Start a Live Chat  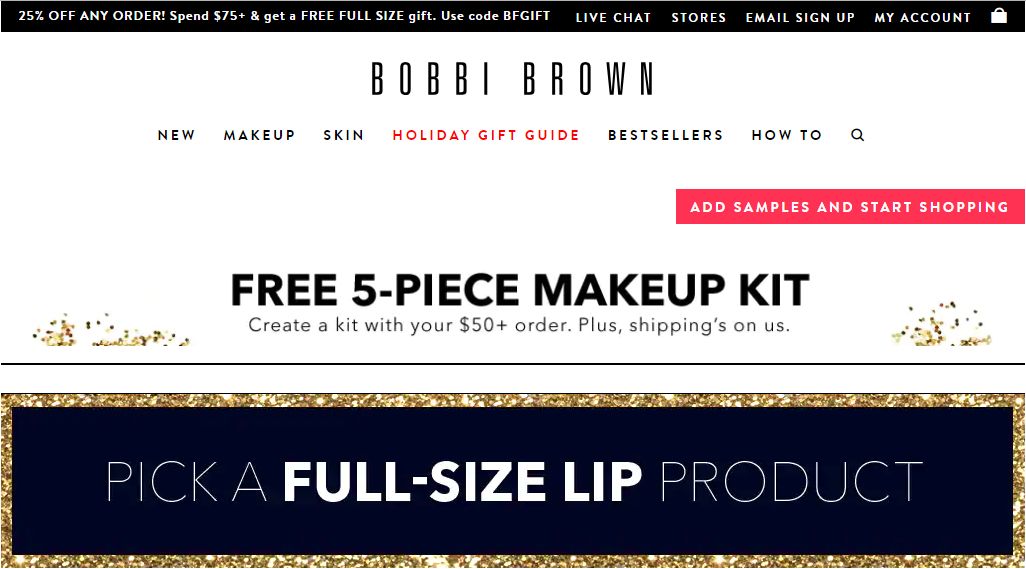click(613, 18)
